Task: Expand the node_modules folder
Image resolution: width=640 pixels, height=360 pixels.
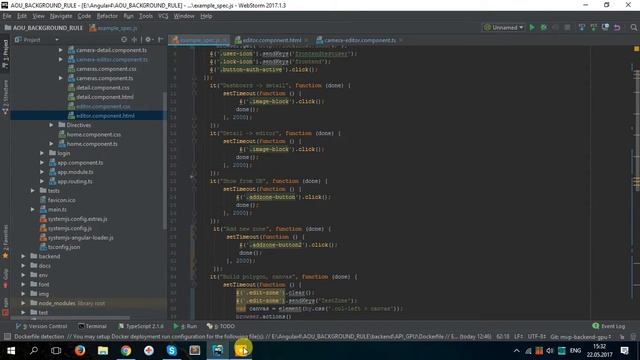Action: (23, 303)
